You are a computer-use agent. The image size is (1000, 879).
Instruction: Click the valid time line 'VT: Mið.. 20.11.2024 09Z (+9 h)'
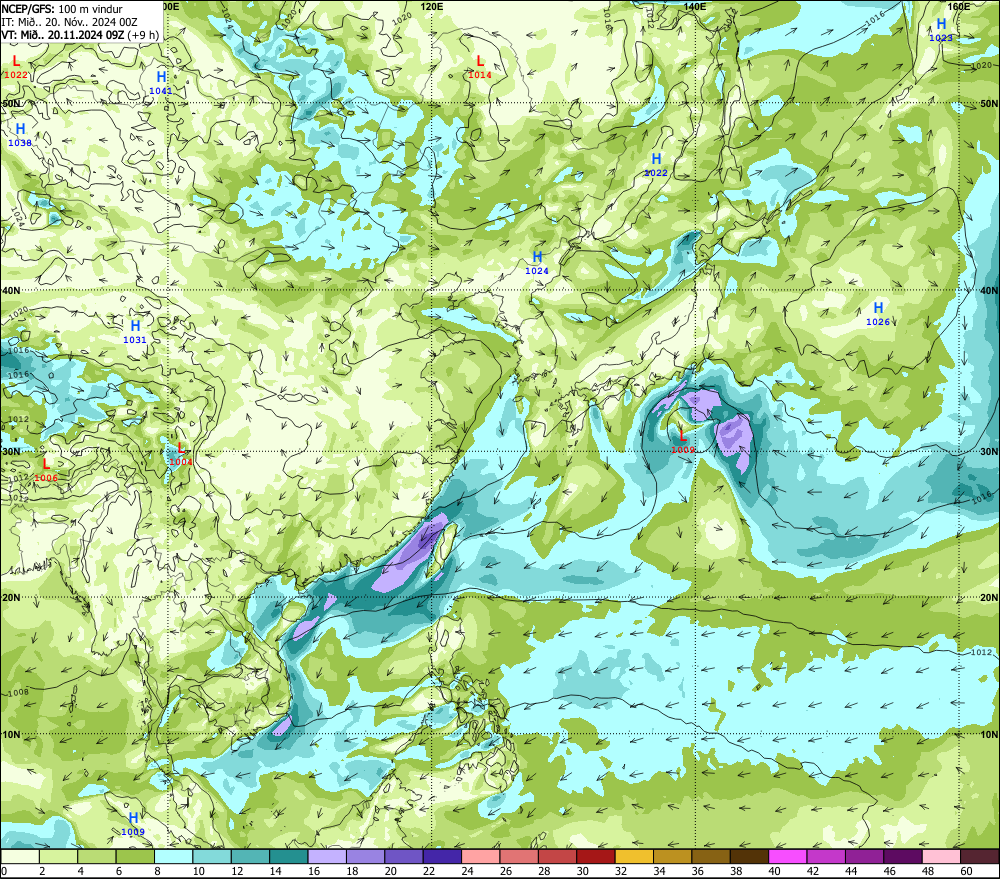pyautogui.click(x=80, y=35)
